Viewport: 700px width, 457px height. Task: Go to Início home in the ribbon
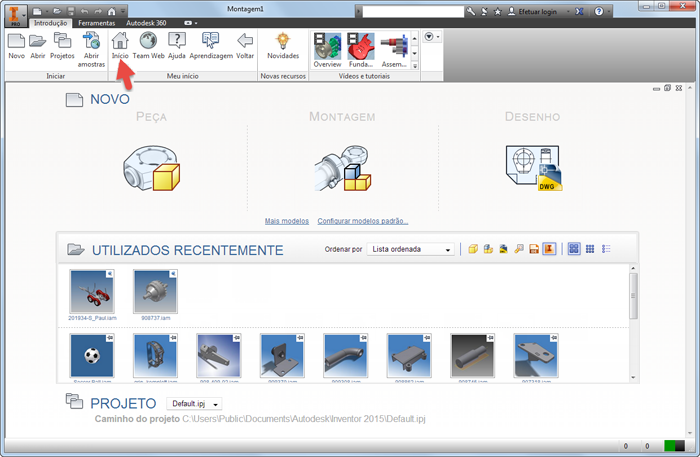coord(120,46)
